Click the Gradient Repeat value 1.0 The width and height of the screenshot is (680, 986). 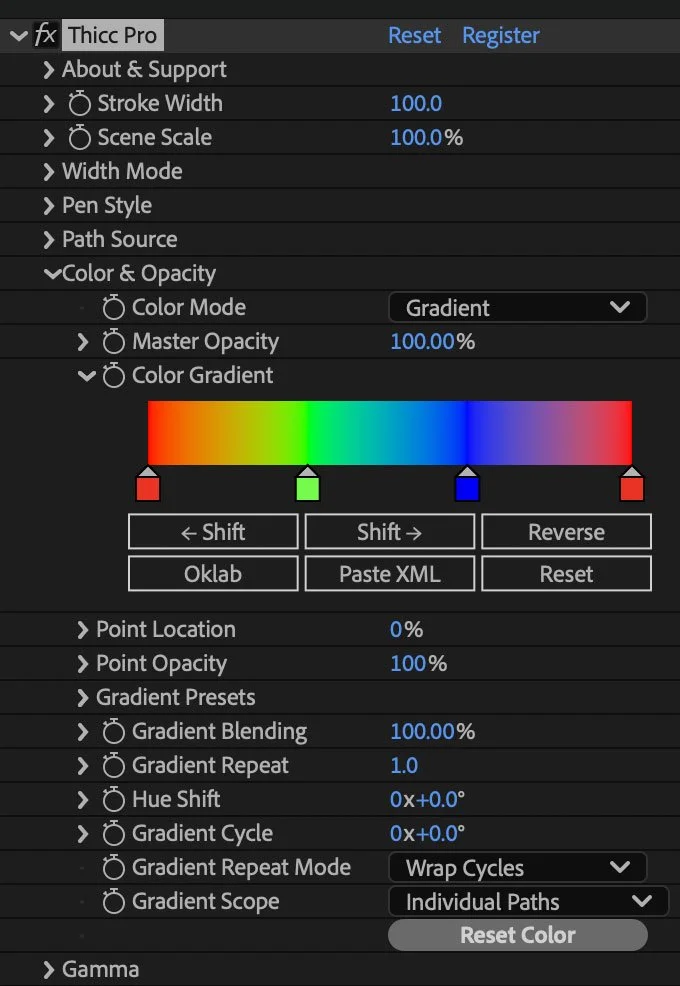pyautogui.click(x=404, y=765)
